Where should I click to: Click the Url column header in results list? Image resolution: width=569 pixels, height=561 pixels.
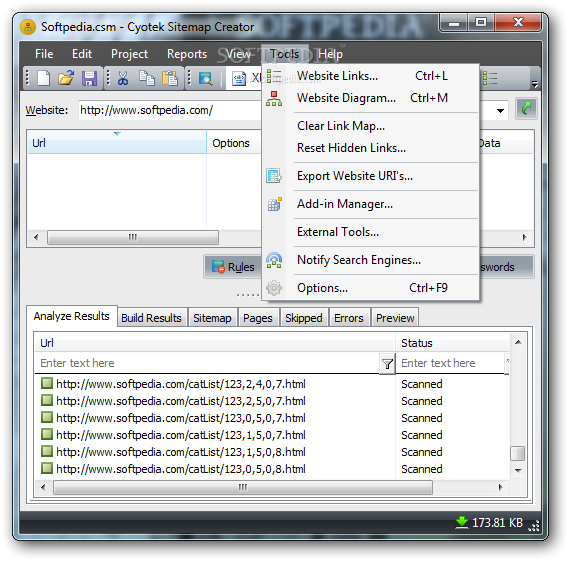pyautogui.click(x=215, y=343)
